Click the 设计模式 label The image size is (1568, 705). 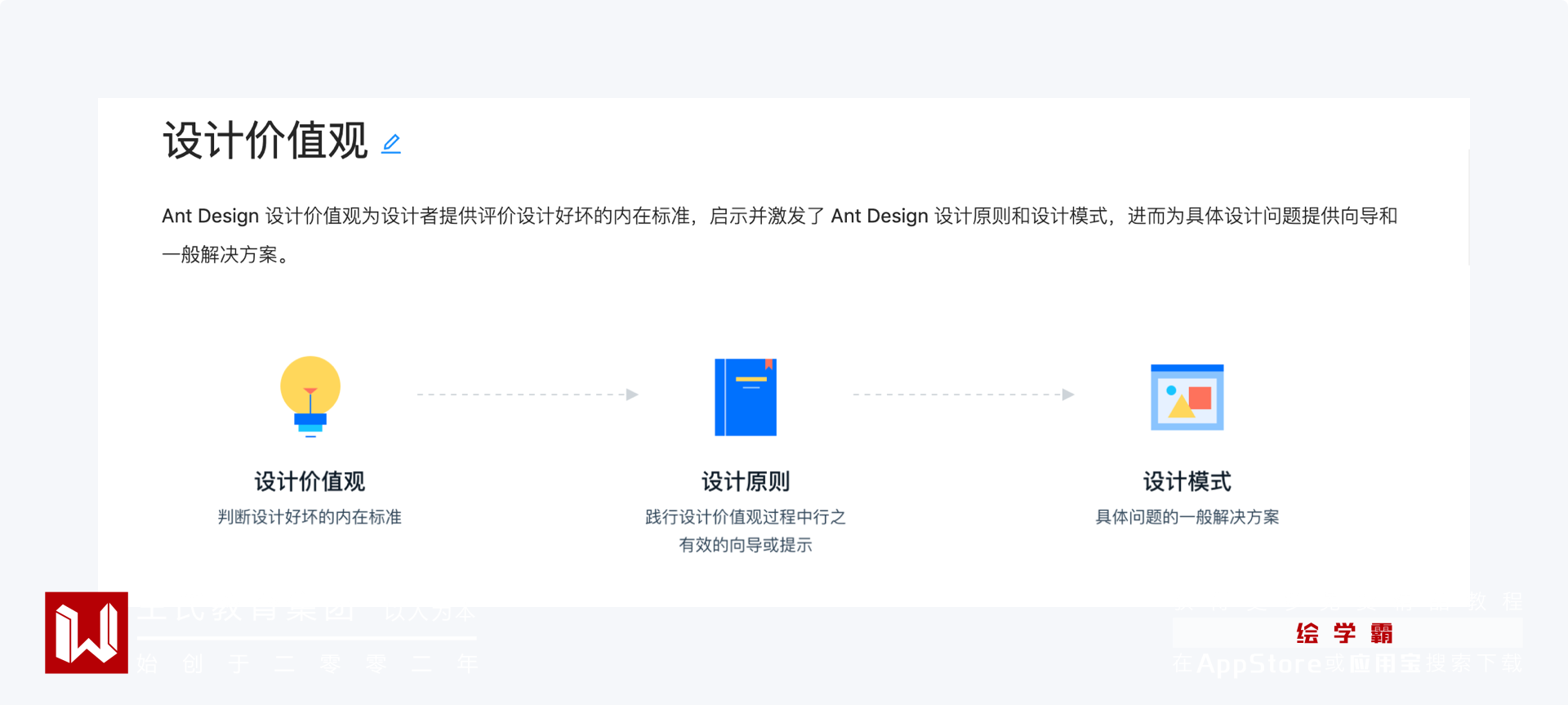pyautogui.click(x=1187, y=481)
